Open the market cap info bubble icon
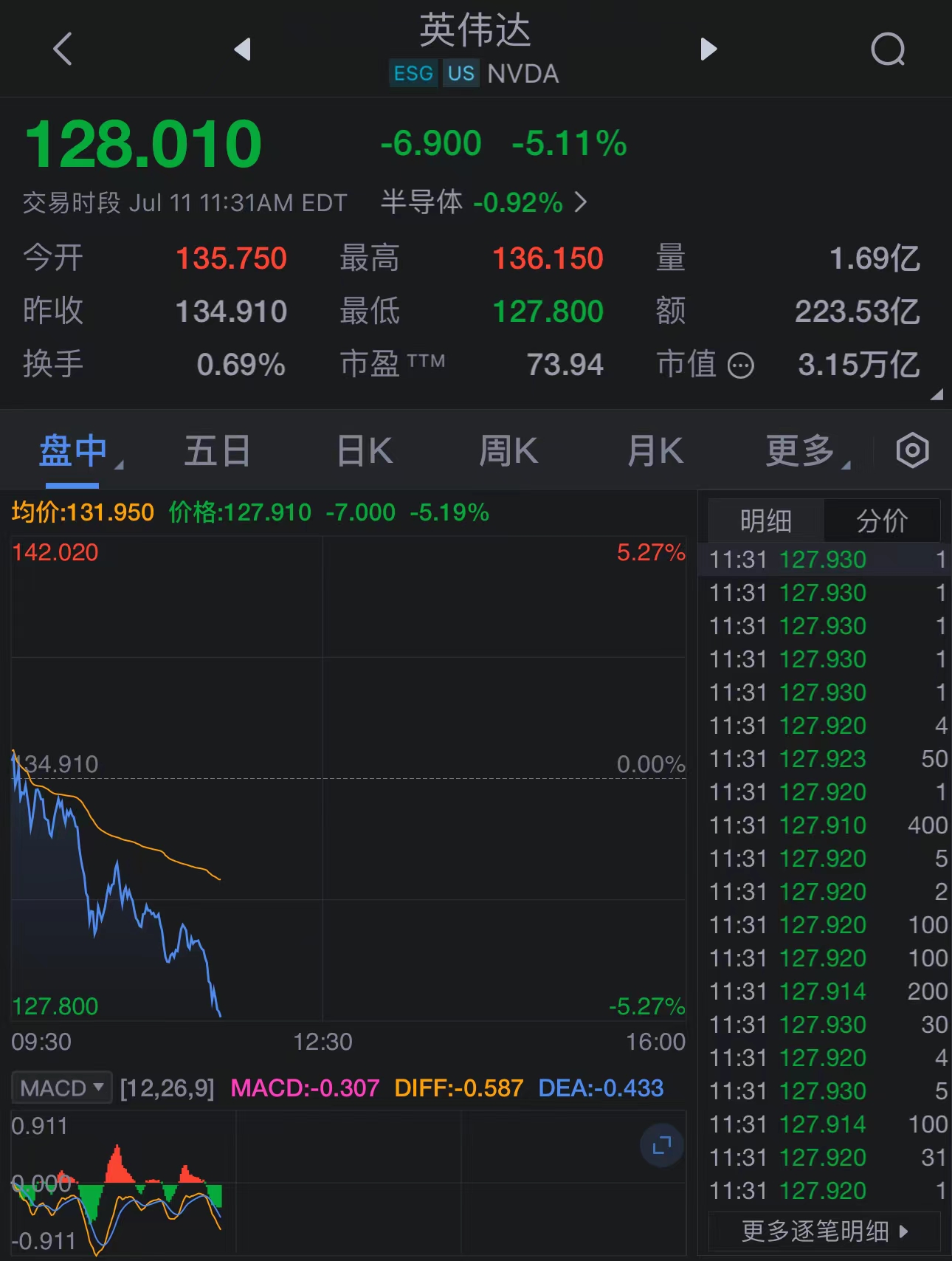The image size is (952, 1261). (740, 365)
